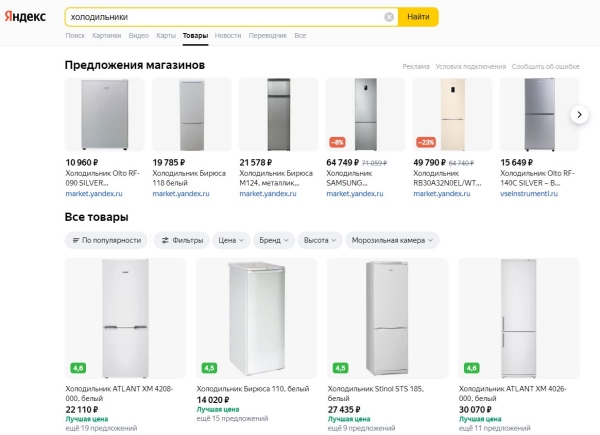Expand the Морозильная камера dropdown
Image resolution: width=600 pixels, height=435 pixels.
391,240
